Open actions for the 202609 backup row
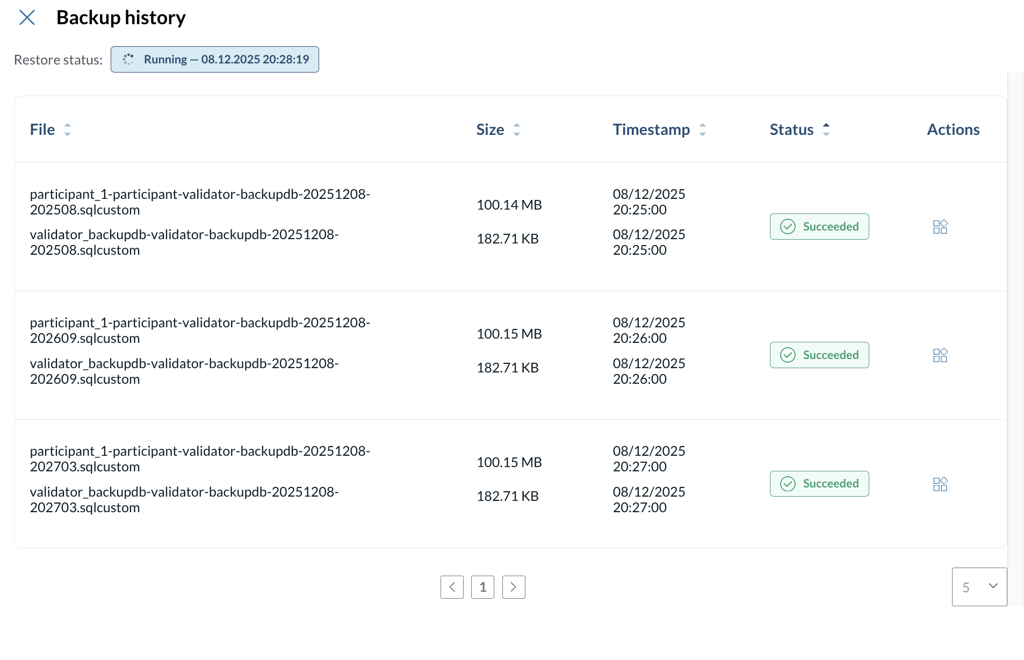1024x660 pixels. tap(940, 355)
